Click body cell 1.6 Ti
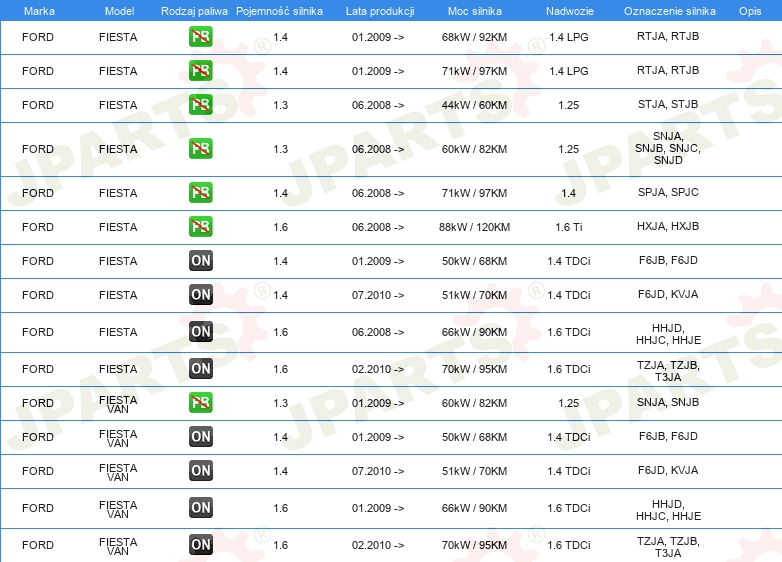782x562 pixels. point(569,227)
